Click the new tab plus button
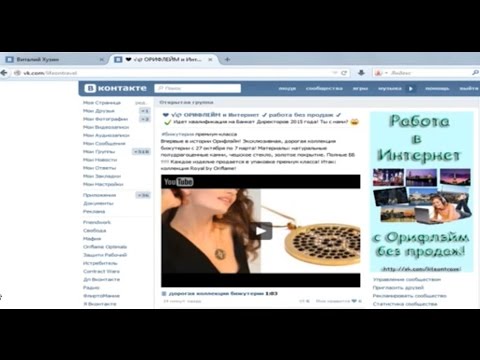This screenshot has height=360, width=480. tap(227, 60)
